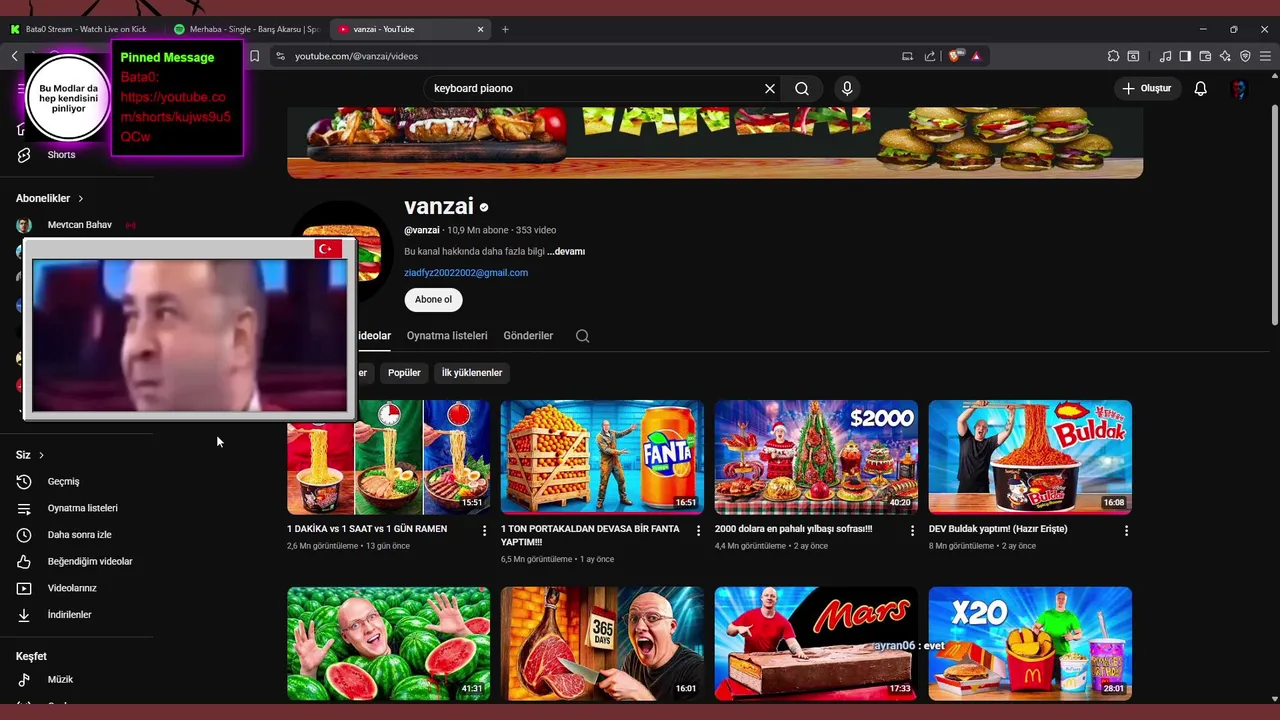Click the 1 DAKİKA vs 1 SAAT ramen title

click(x=367, y=529)
